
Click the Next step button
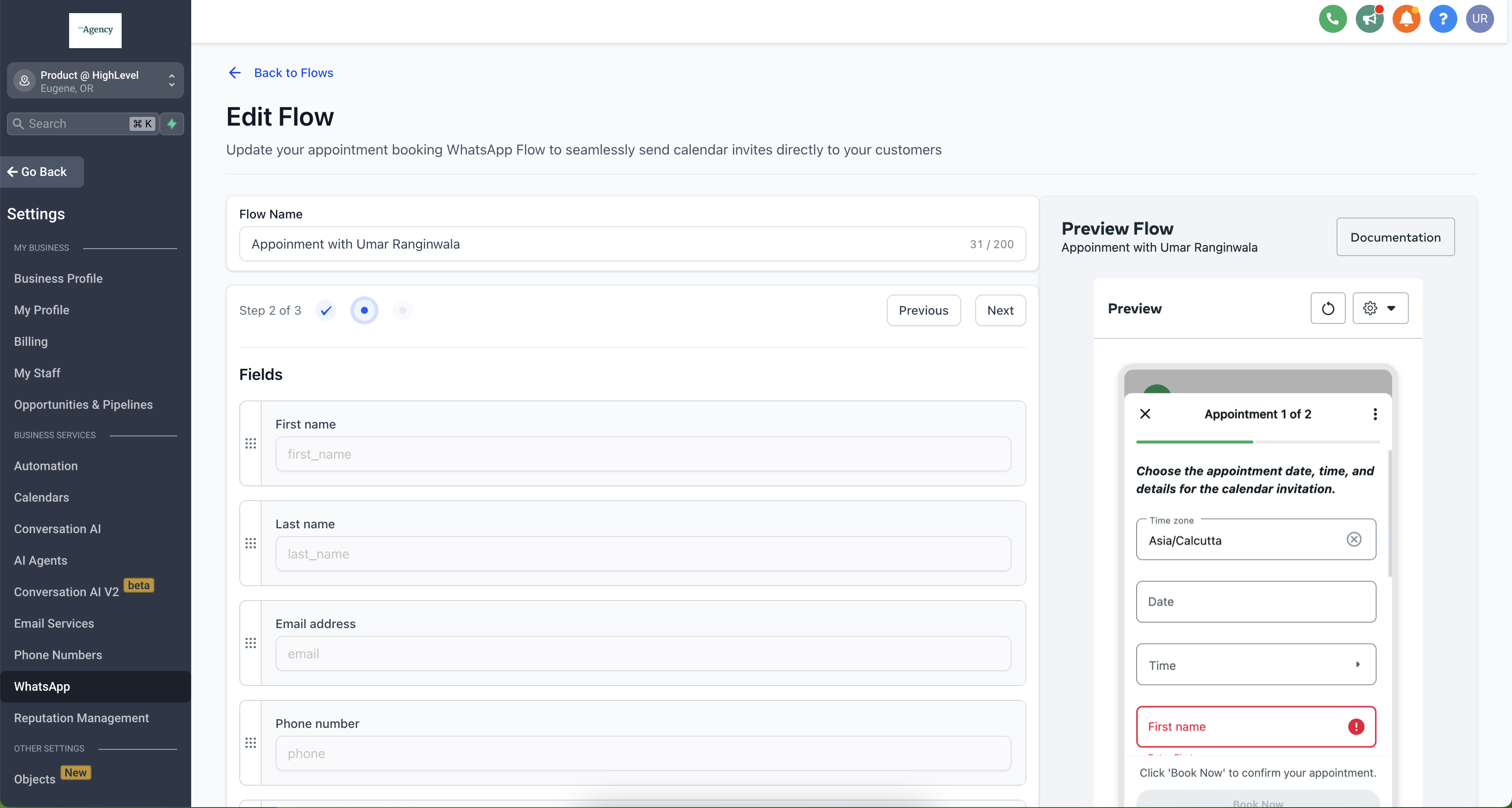1000,310
